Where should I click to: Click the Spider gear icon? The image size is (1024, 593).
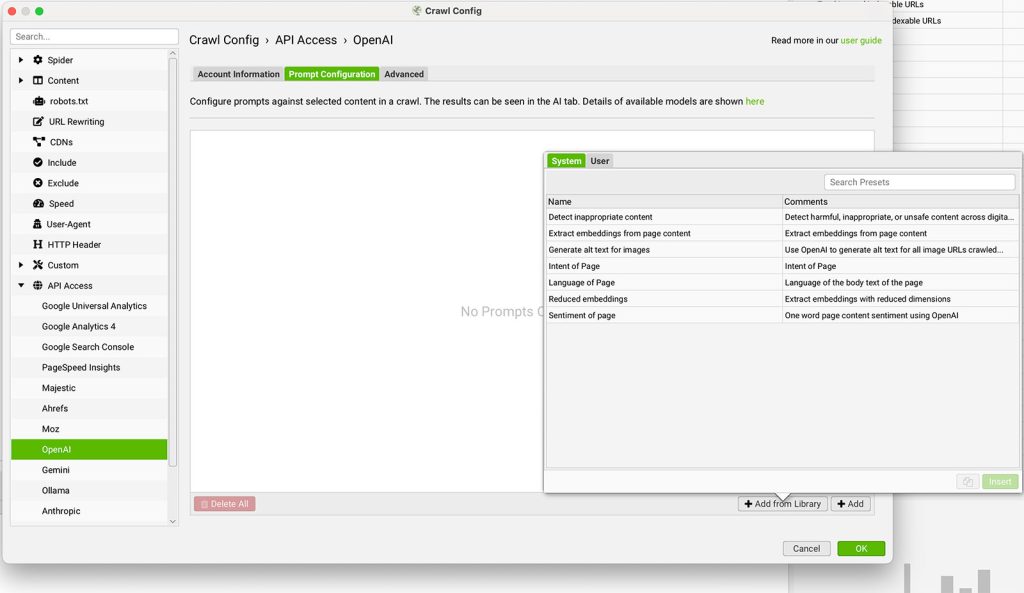pyautogui.click(x=38, y=59)
